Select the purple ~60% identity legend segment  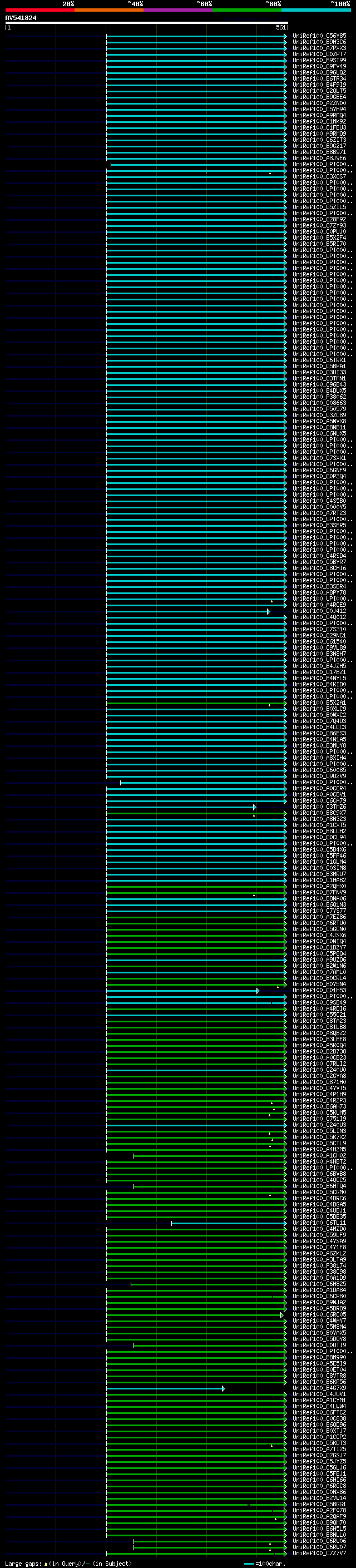[x=179, y=10]
